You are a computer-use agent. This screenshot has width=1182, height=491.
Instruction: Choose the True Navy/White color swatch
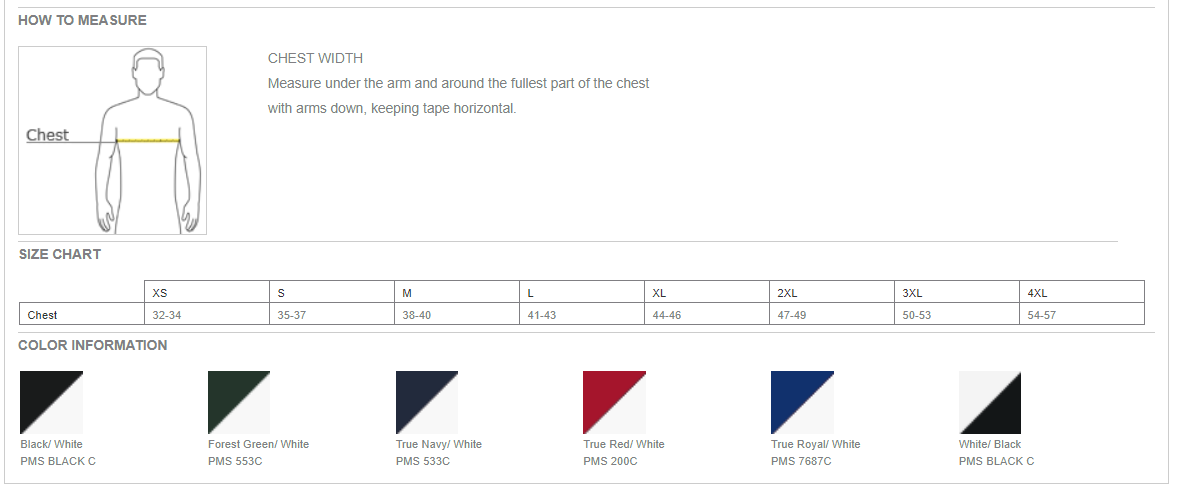[x=427, y=403]
